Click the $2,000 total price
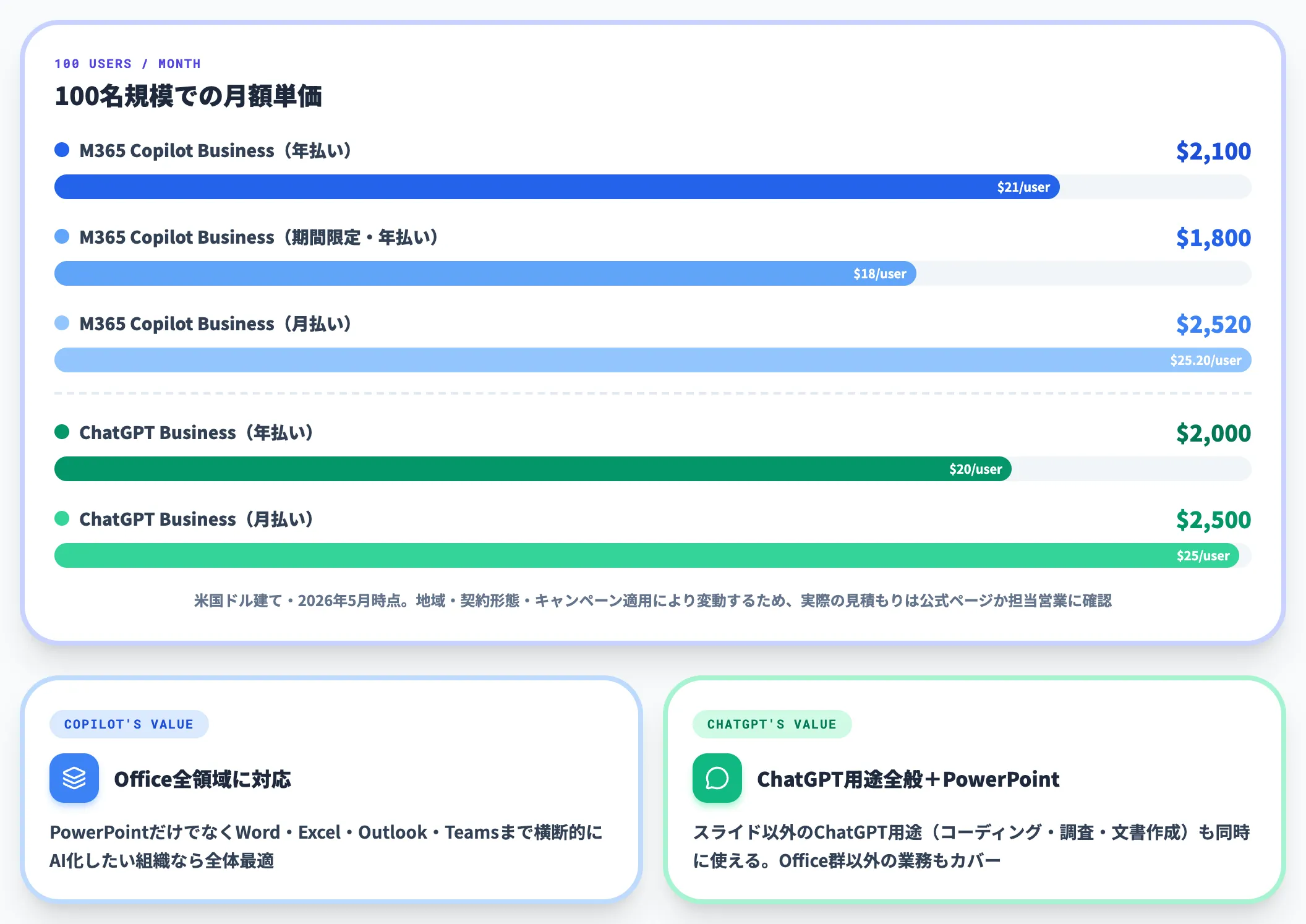Image resolution: width=1306 pixels, height=924 pixels. coord(1213,433)
